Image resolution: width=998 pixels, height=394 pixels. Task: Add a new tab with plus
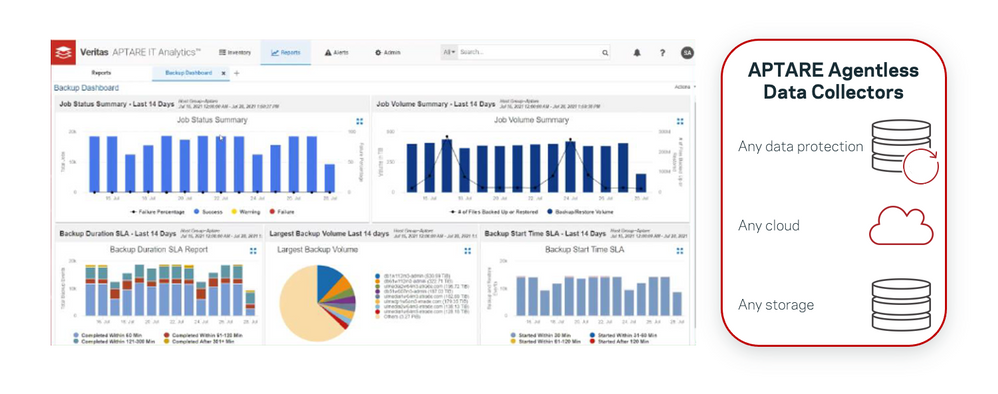(237, 73)
